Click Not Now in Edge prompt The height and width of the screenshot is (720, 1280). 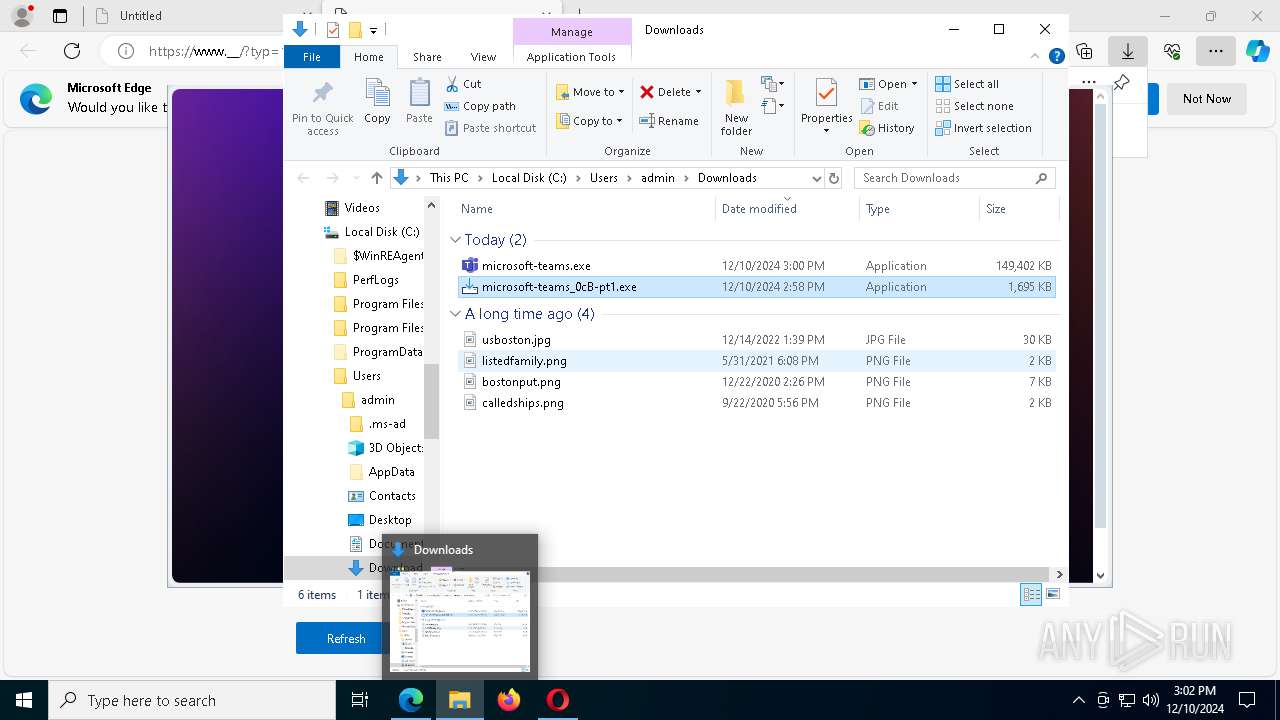[x=1207, y=99]
